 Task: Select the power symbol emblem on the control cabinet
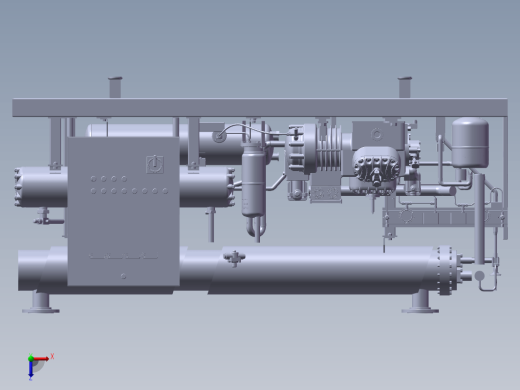click(x=155, y=164)
